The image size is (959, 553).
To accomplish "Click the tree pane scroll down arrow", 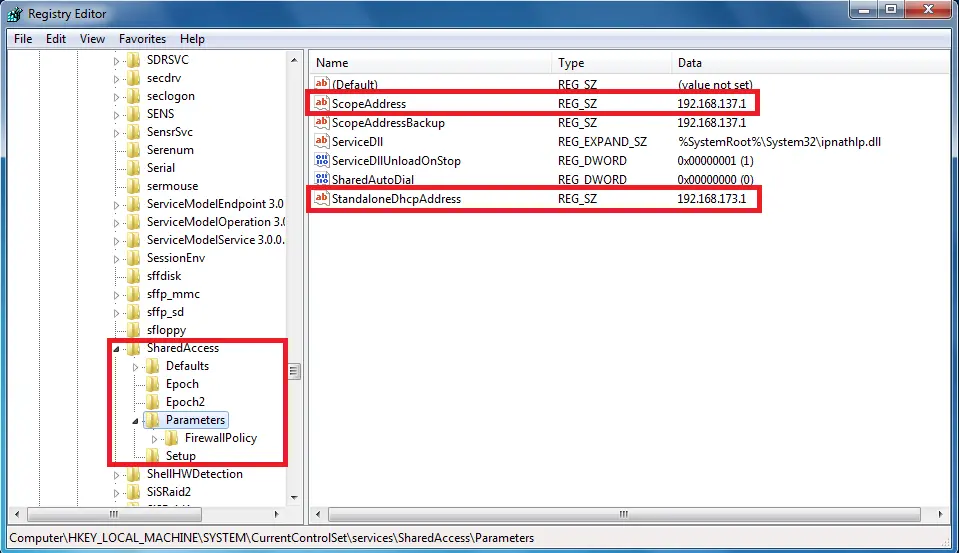I will click(294, 497).
